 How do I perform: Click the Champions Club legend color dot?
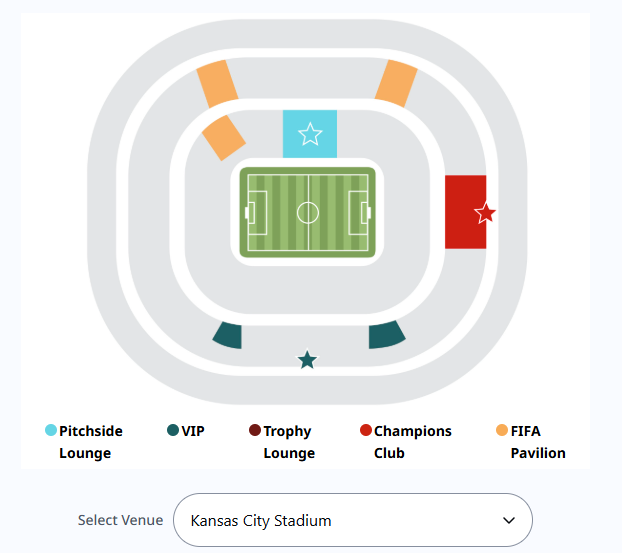pos(366,431)
